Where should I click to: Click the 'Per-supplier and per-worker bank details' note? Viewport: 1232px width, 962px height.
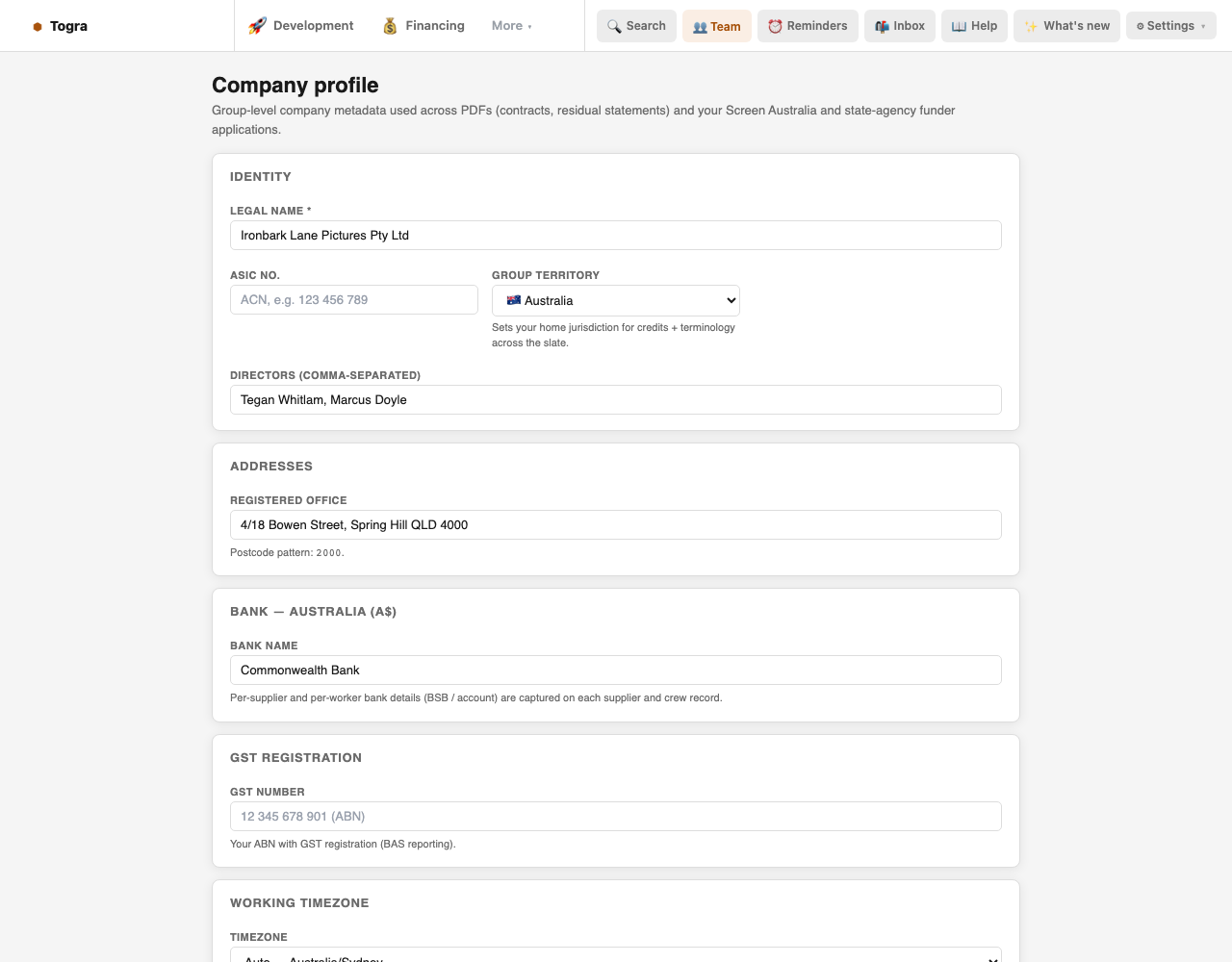476,698
